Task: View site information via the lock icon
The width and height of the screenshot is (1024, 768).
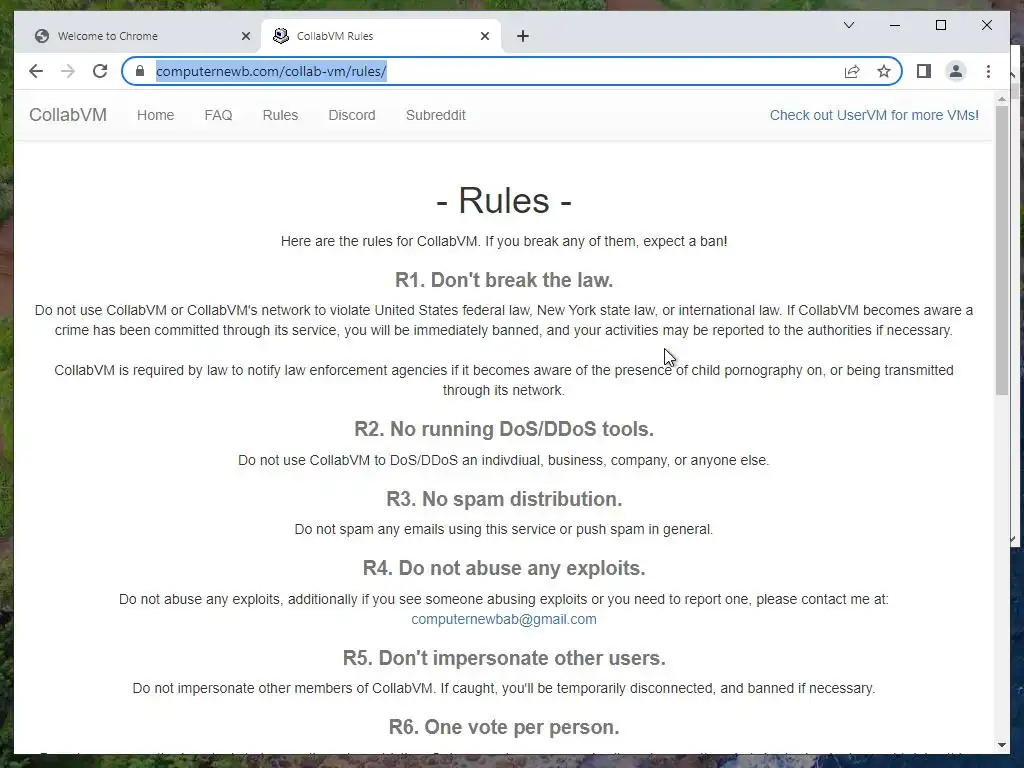Action: (x=140, y=71)
